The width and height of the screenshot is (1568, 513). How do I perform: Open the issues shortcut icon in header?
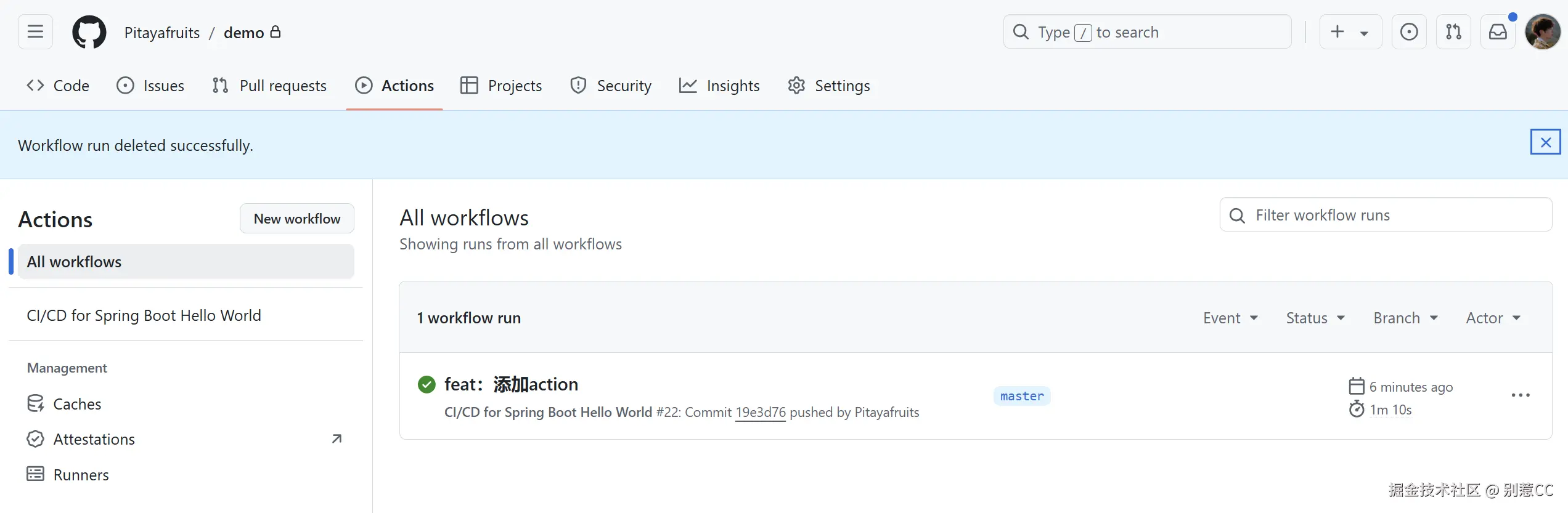(x=1408, y=32)
